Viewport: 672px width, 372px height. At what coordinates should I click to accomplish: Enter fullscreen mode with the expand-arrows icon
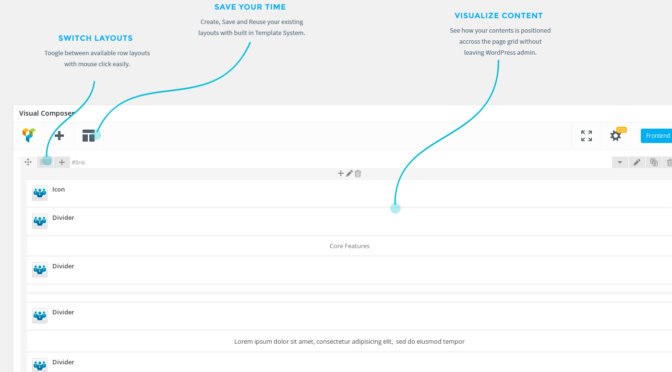click(x=586, y=136)
